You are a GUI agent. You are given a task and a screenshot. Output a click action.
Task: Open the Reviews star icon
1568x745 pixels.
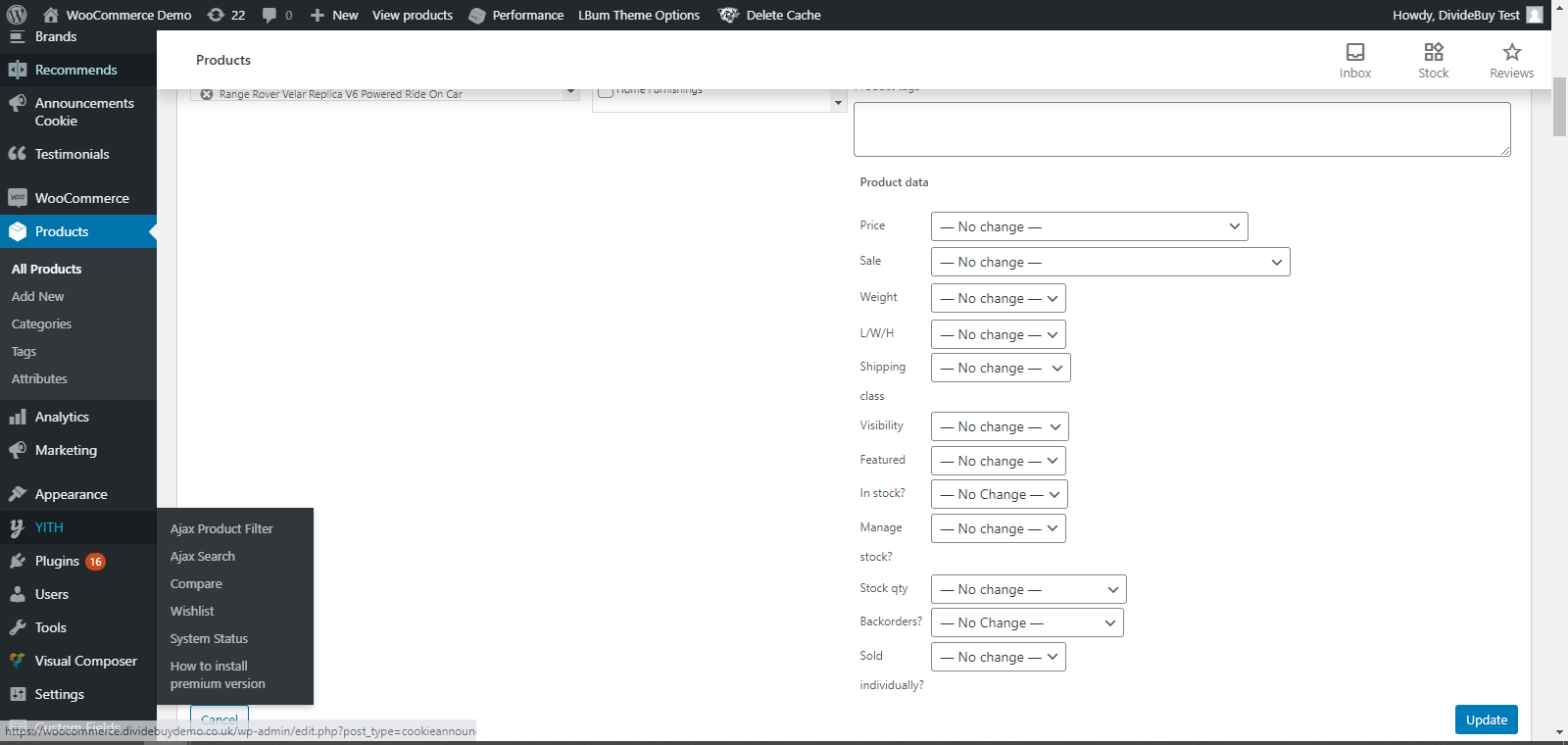coord(1511,52)
